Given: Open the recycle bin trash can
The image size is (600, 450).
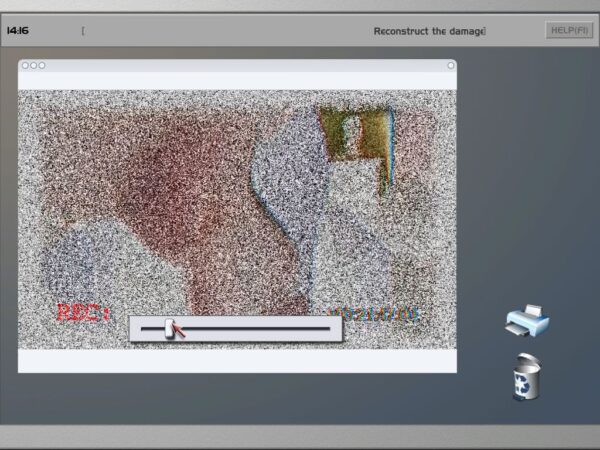Looking at the screenshot, I should [x=525, y=378].
